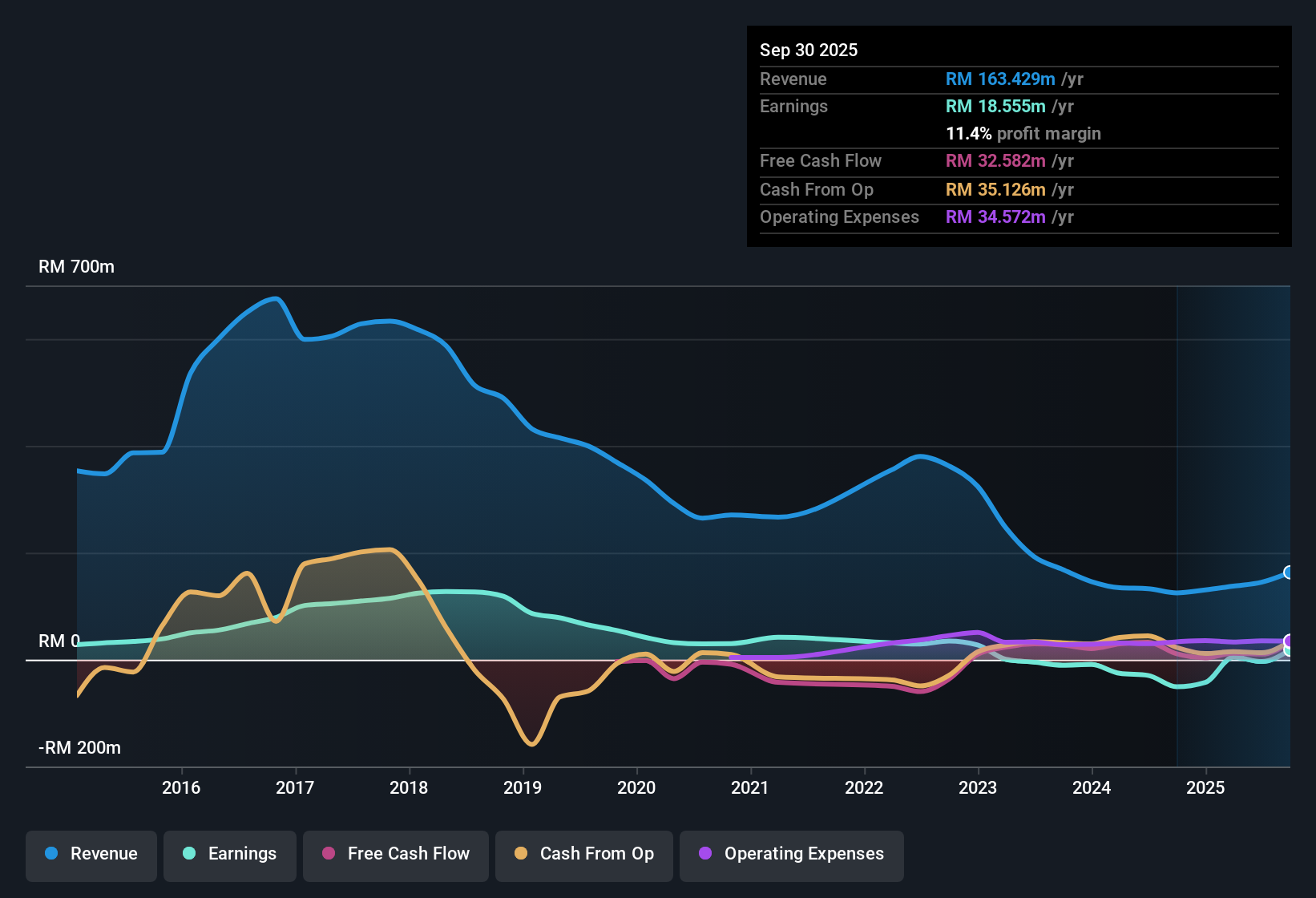The width and height of the screenshot is (1316, 898).
Task: Click the pink Free Cash Flow legend dot
Action: 329,854
